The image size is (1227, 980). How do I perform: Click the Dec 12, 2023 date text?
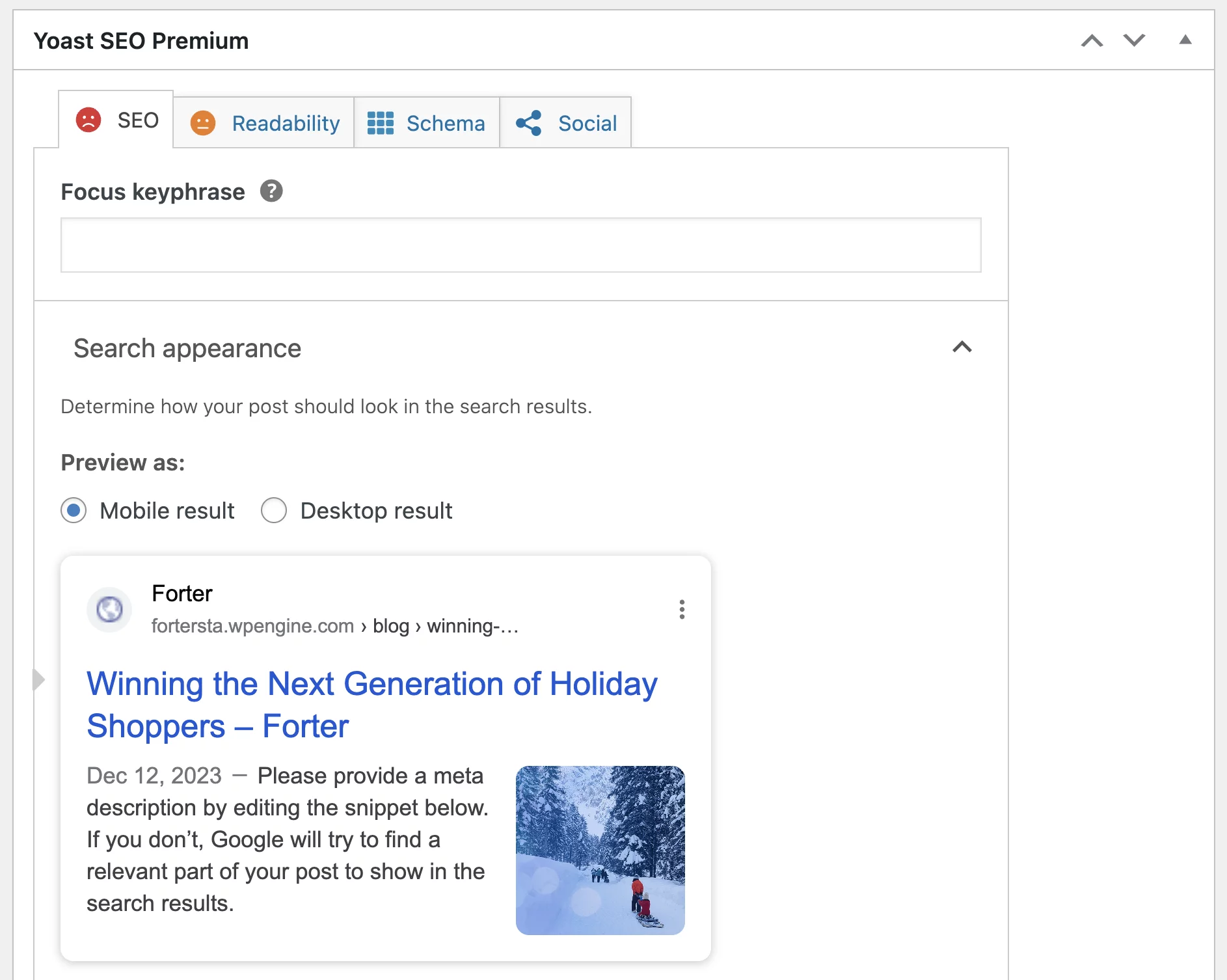[x=154, y=776]
